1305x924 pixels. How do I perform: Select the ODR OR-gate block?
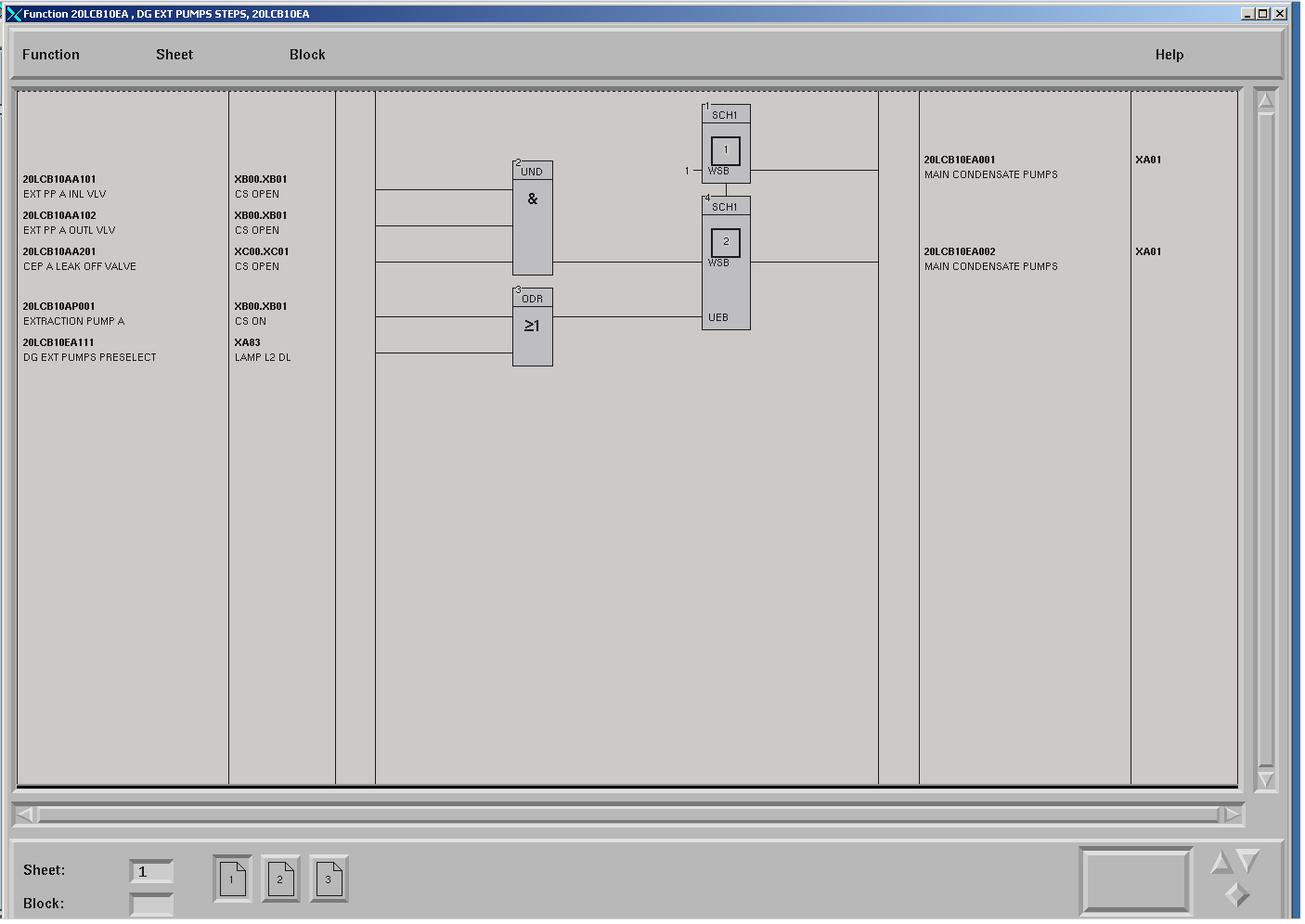(533, 327)
